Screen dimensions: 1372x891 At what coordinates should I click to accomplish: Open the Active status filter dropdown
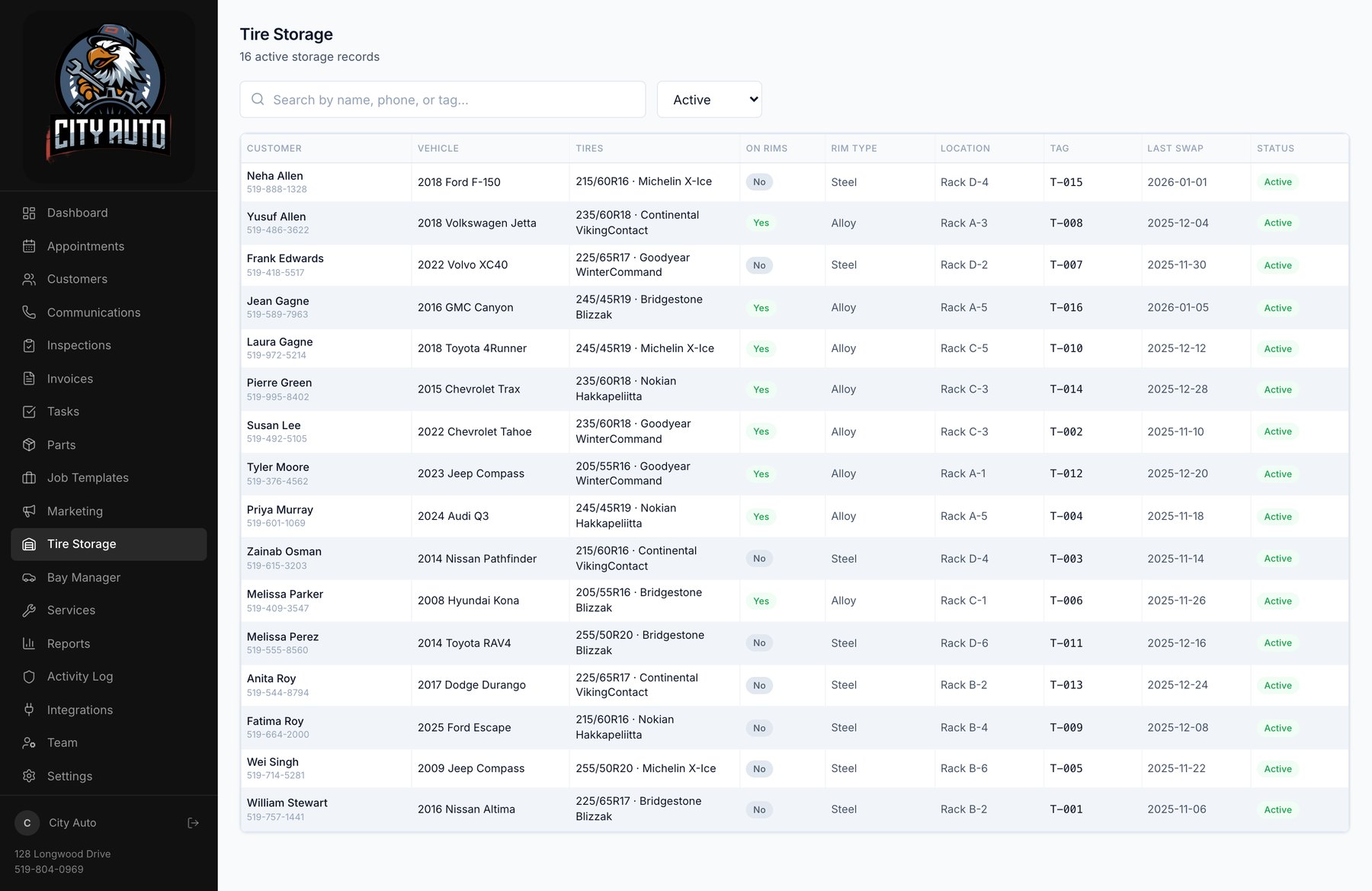(x=710, y=100)
